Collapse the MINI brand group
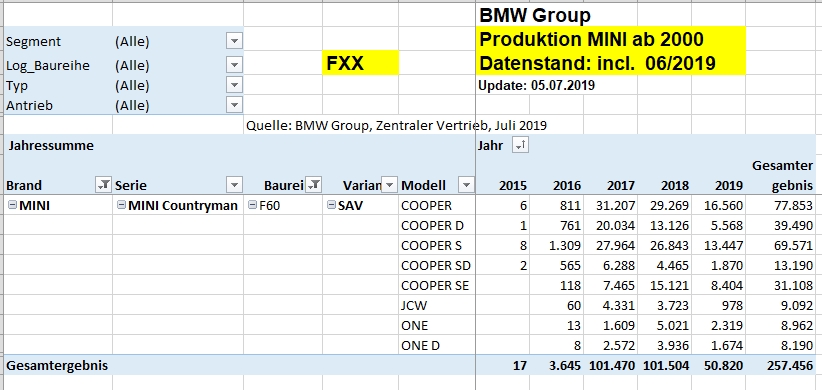 [13, 205]
